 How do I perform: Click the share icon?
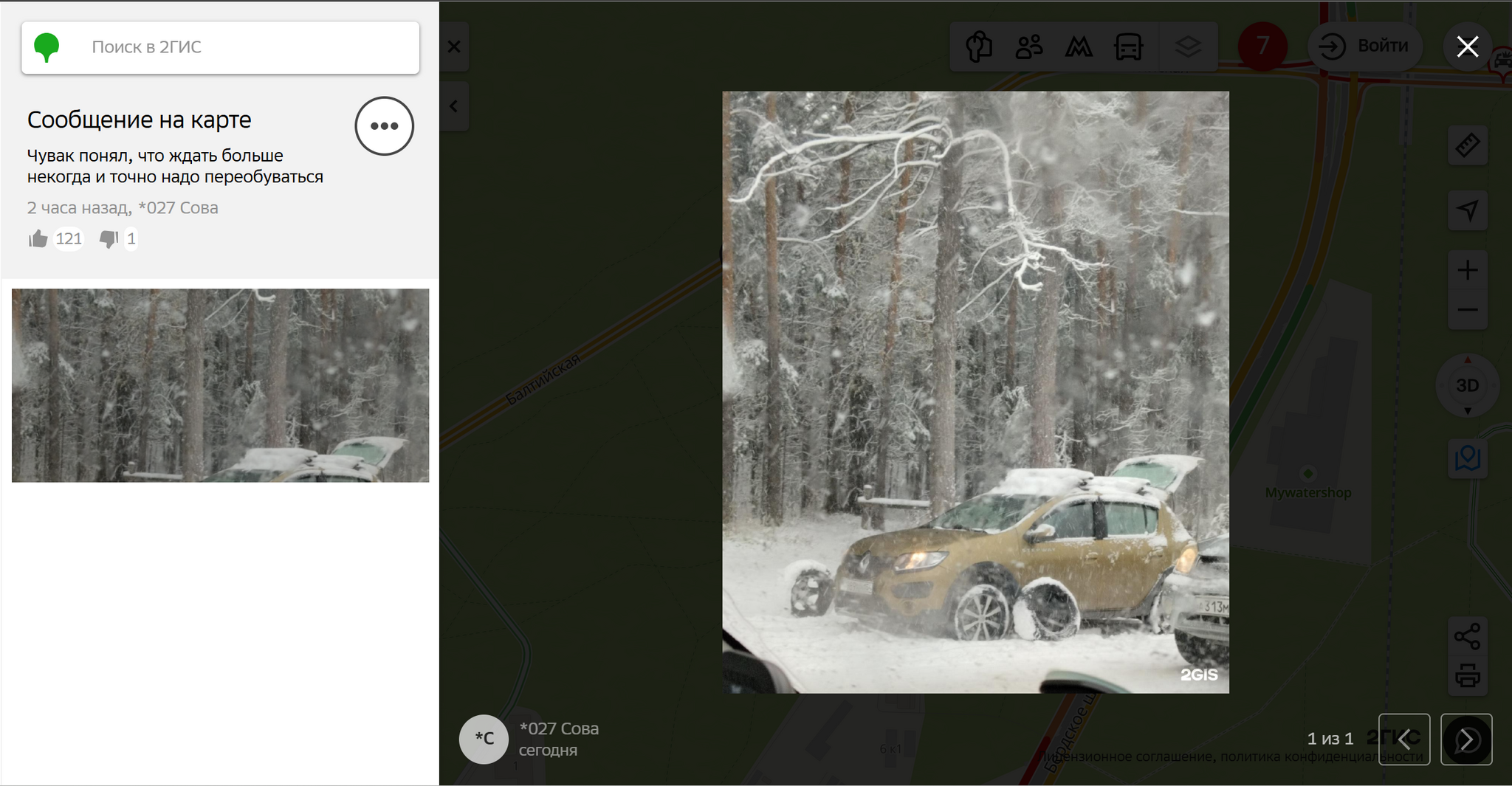coord(1467,636)
